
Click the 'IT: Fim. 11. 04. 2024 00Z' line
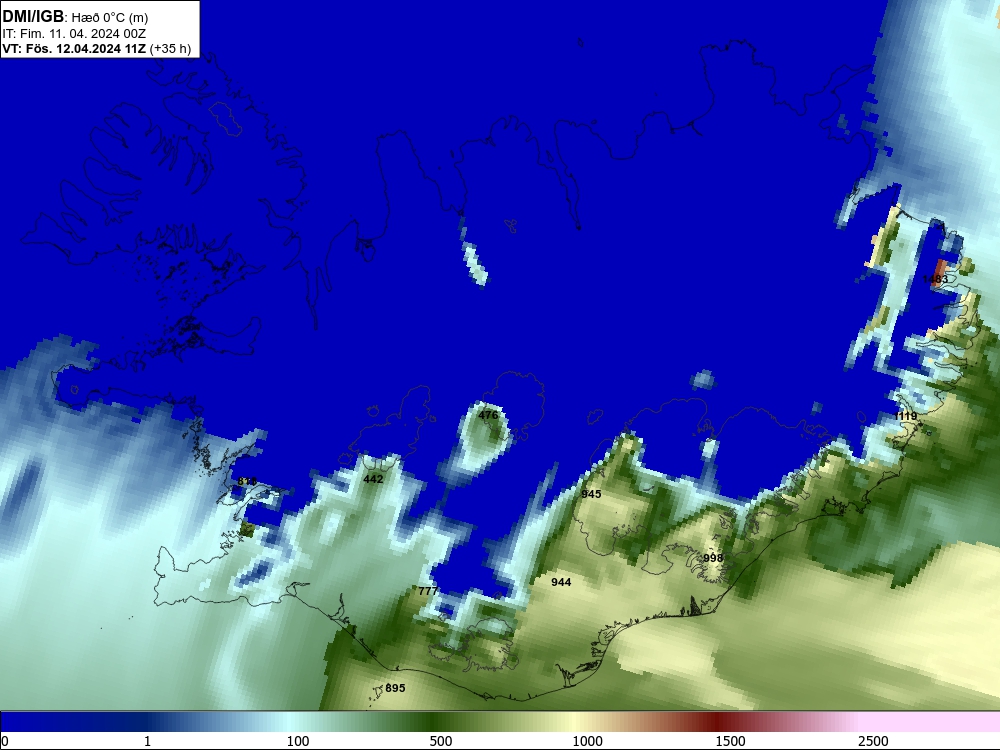pyautogui.click(x=74, y=33)
